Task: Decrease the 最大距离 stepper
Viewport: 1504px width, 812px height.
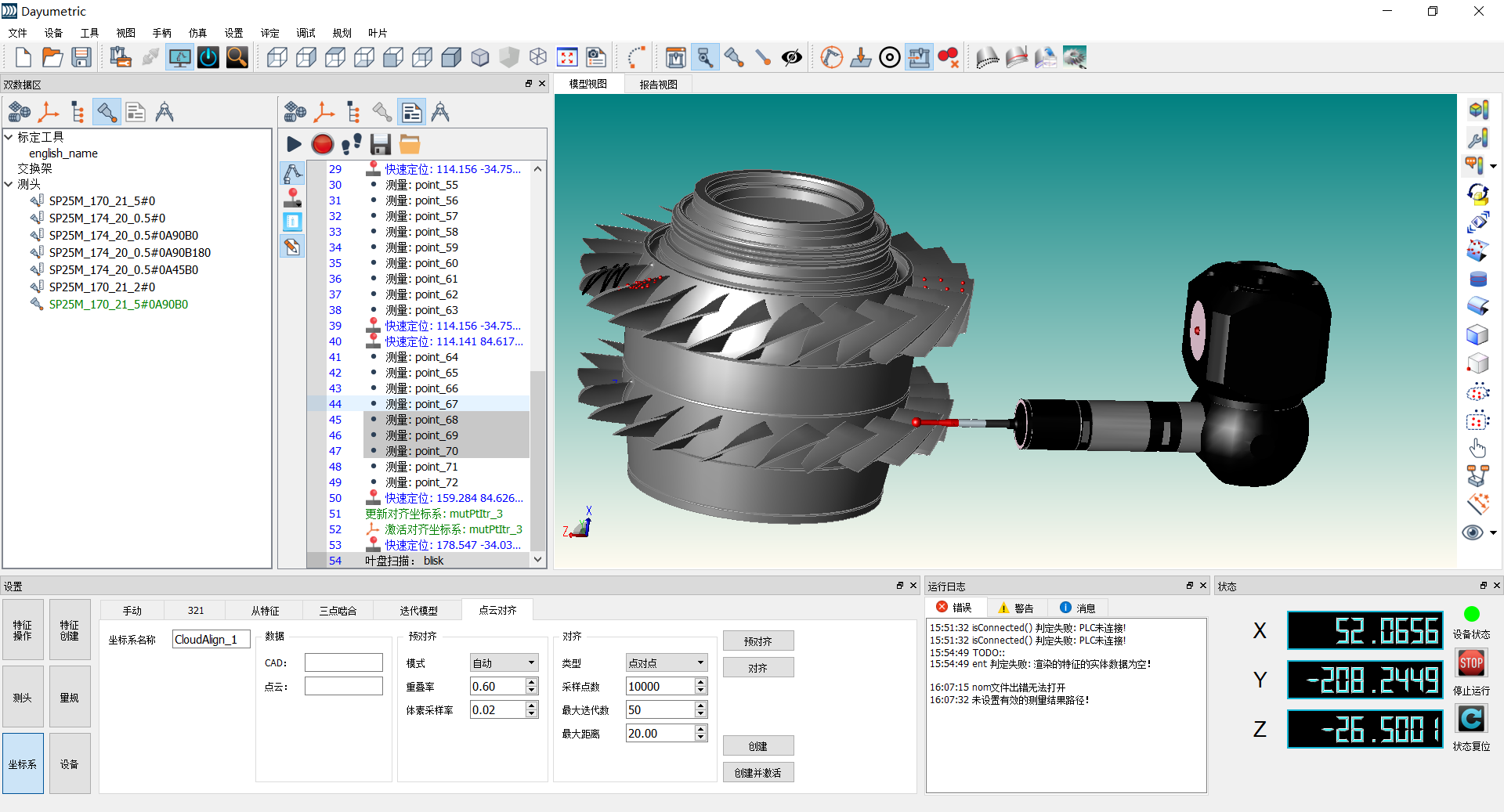Action: pyautogui.click(x=701, y=738)
